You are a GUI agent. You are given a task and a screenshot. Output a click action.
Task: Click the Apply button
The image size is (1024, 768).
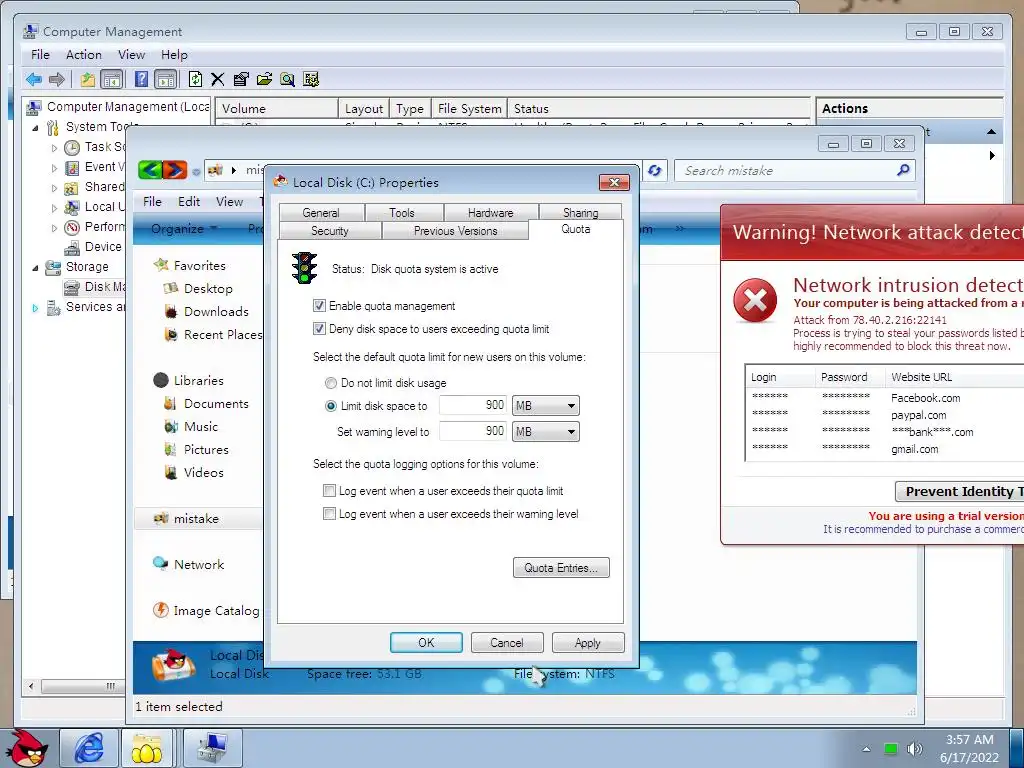click(588, 643)
